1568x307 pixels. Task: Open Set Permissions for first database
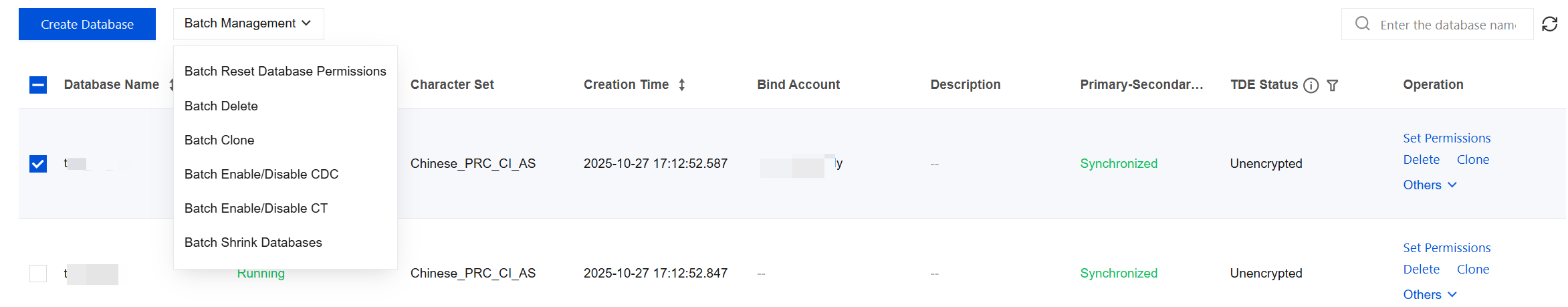click(x=1446, y=138)
